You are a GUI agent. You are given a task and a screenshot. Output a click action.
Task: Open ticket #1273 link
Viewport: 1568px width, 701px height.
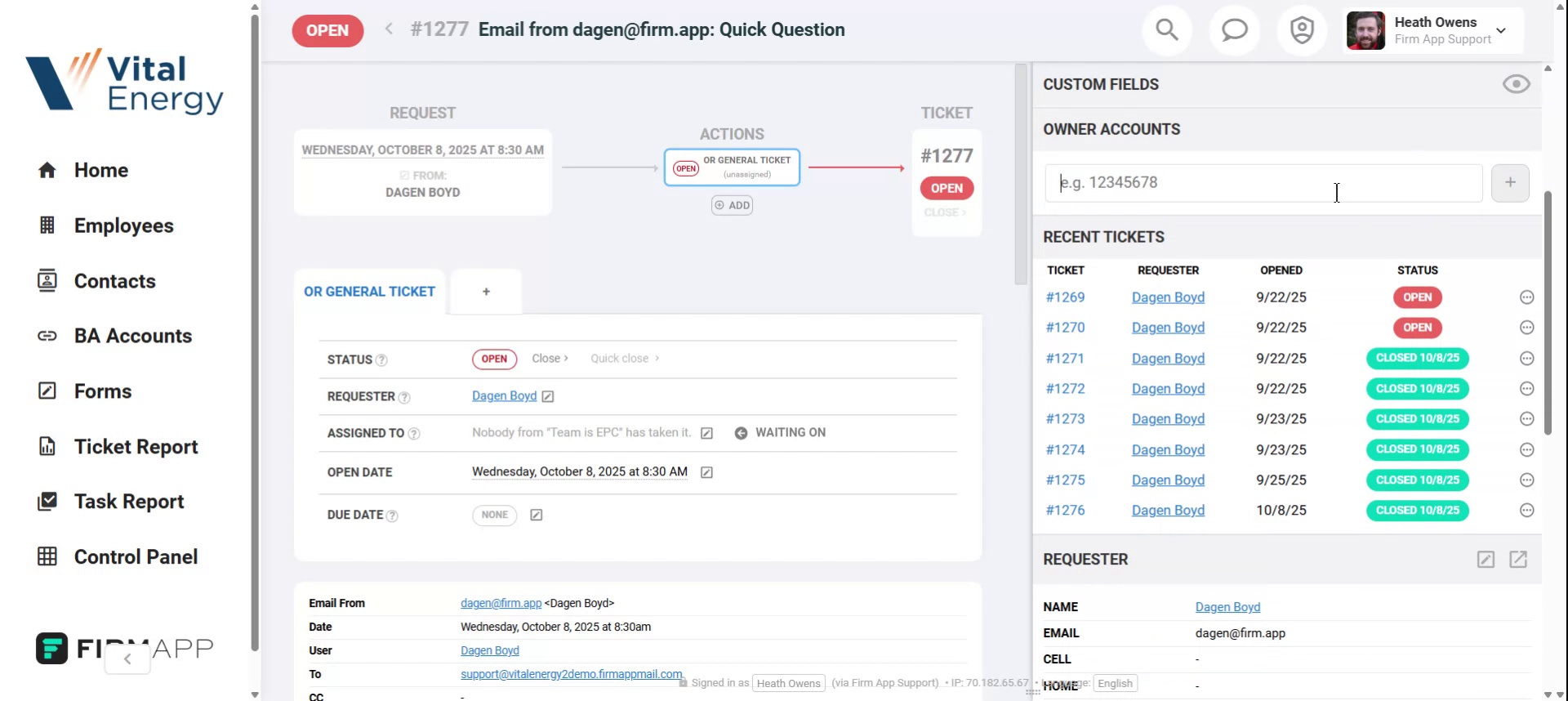pos(1065,419)
